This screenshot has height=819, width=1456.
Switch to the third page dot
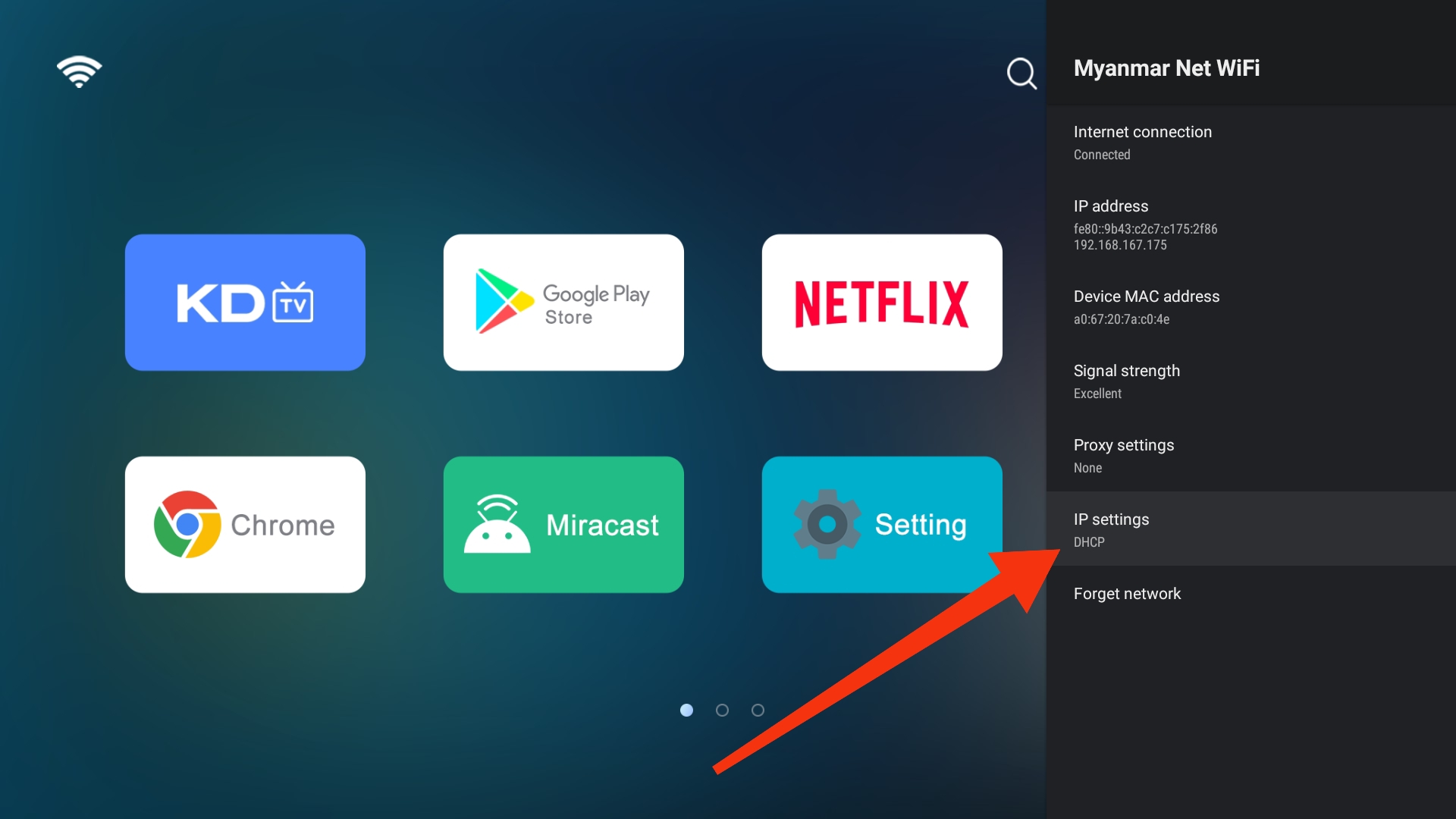(758, 710)
